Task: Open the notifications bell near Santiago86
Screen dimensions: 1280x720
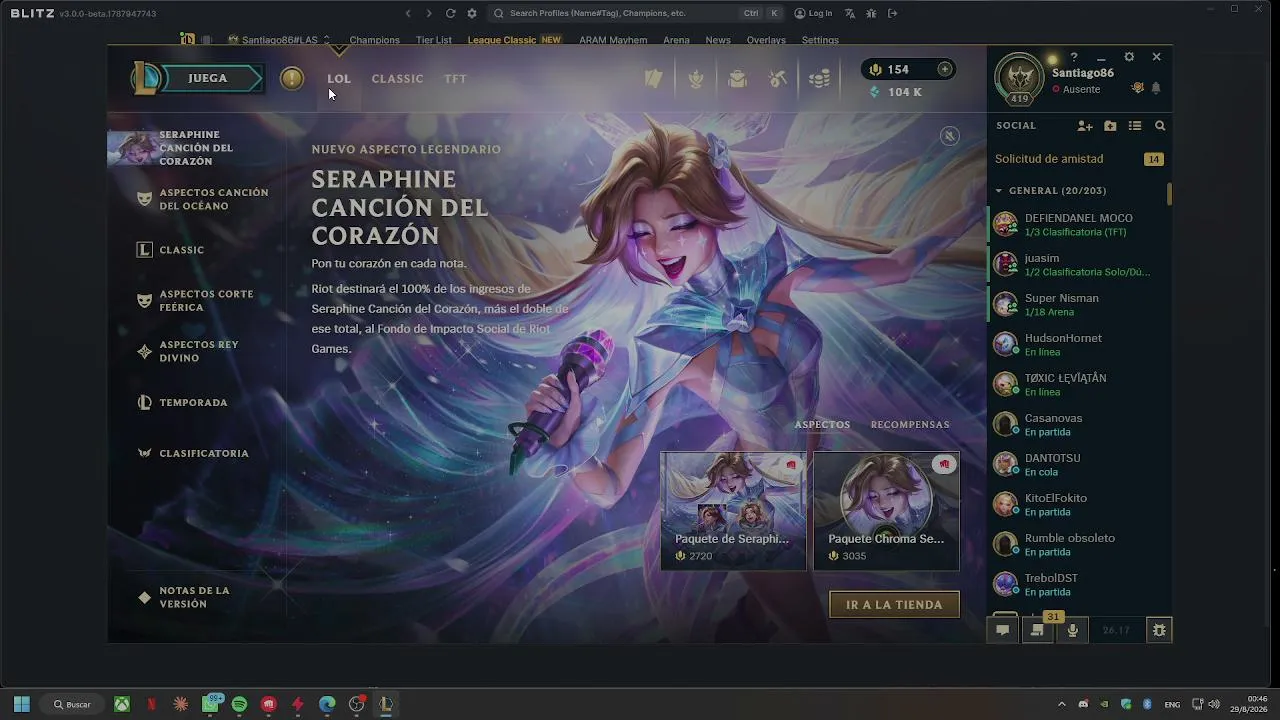Action: coord(1156,88)
